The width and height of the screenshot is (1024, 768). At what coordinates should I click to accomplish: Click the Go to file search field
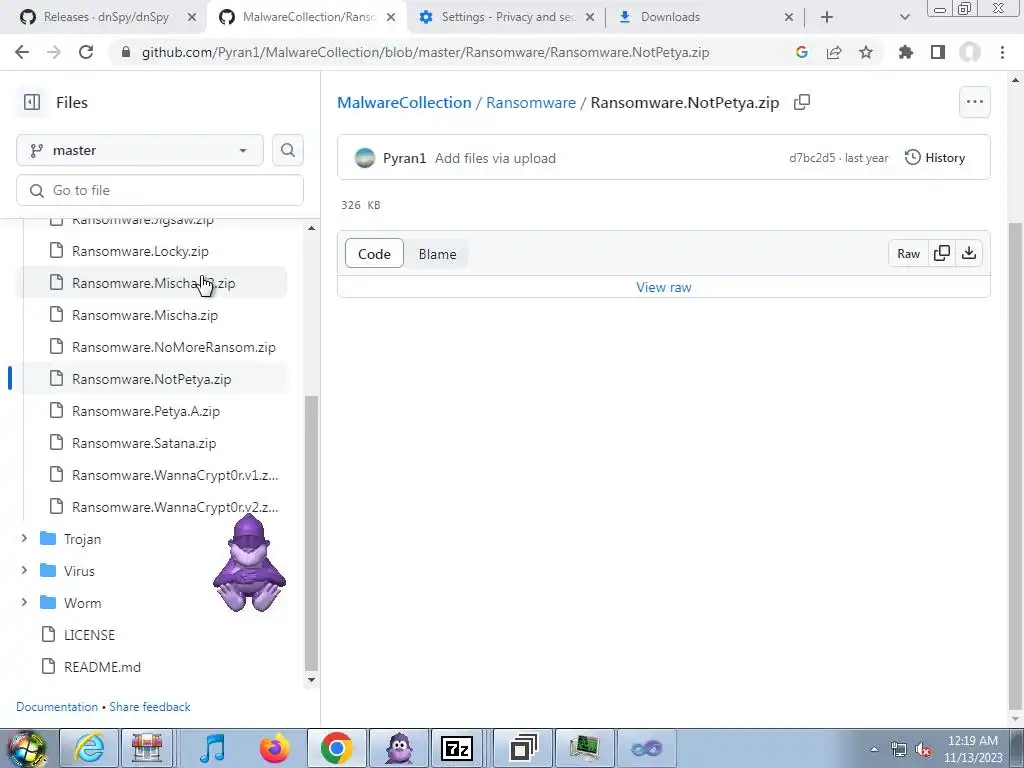coord(160,190)
